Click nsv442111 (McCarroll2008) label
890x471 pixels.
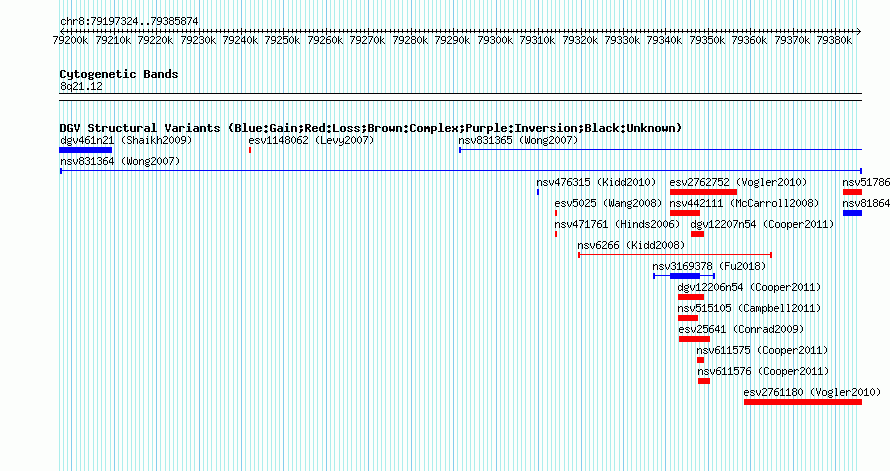[x=744, y=203]
